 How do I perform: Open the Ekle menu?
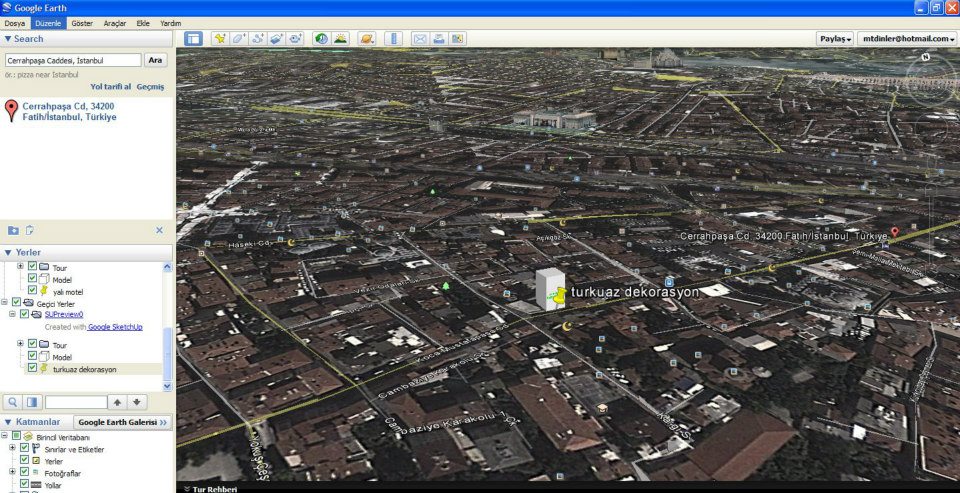(x=143, y=23)
